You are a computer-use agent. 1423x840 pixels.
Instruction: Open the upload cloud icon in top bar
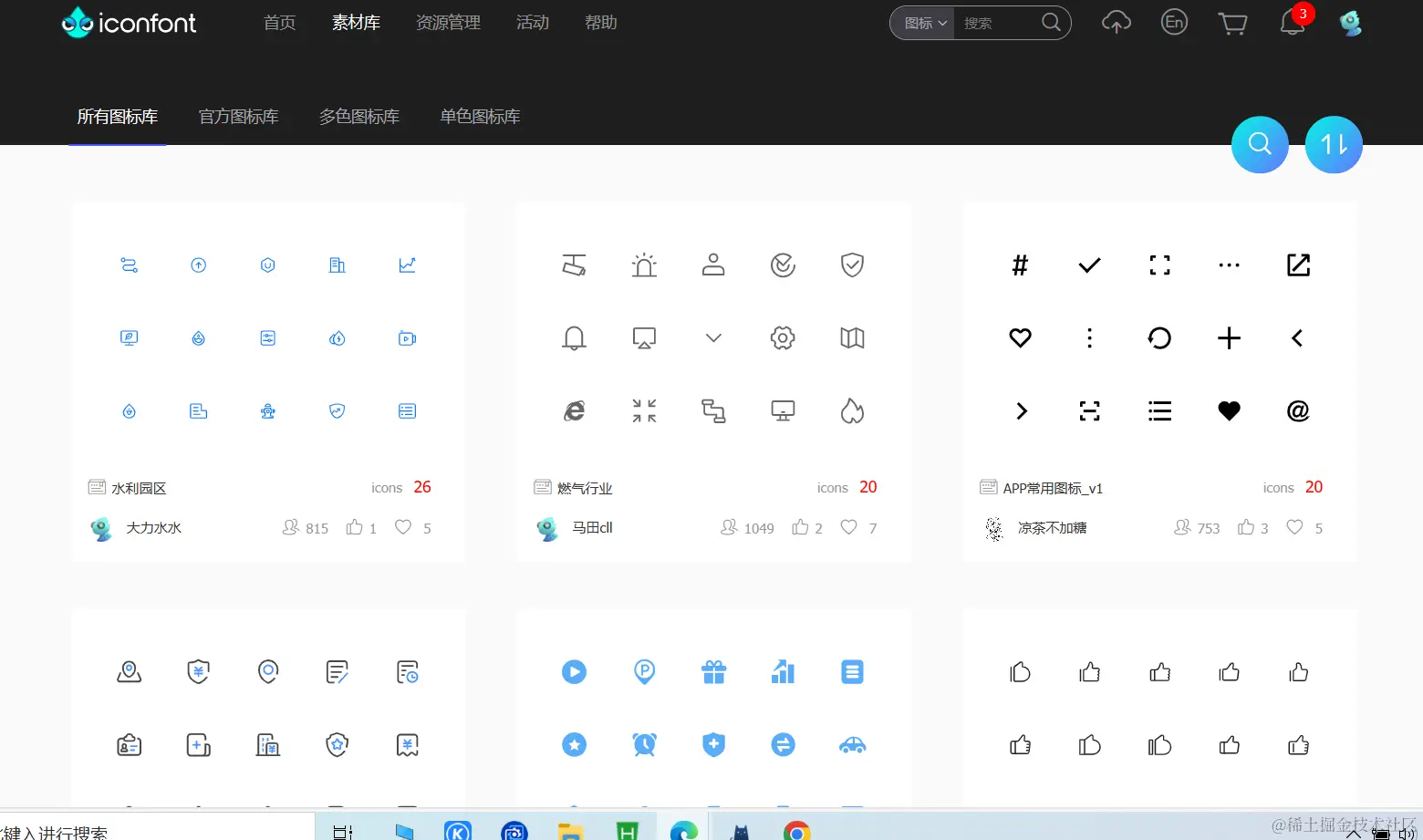1116,22
